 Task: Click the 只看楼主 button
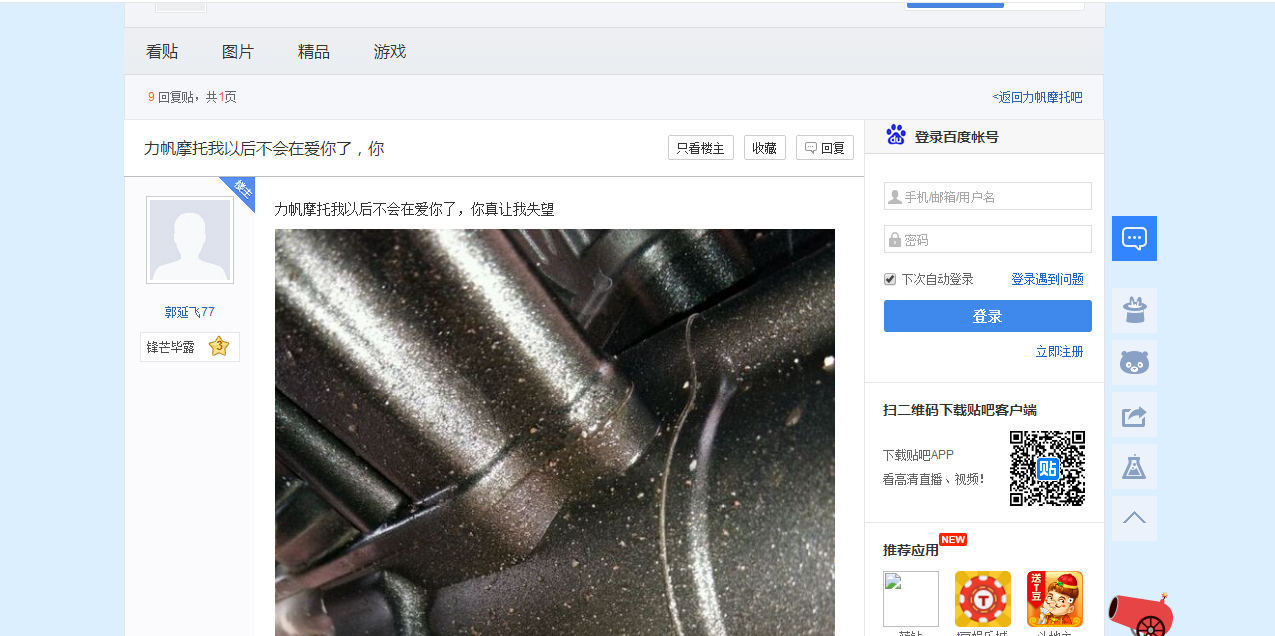(701, 148)
